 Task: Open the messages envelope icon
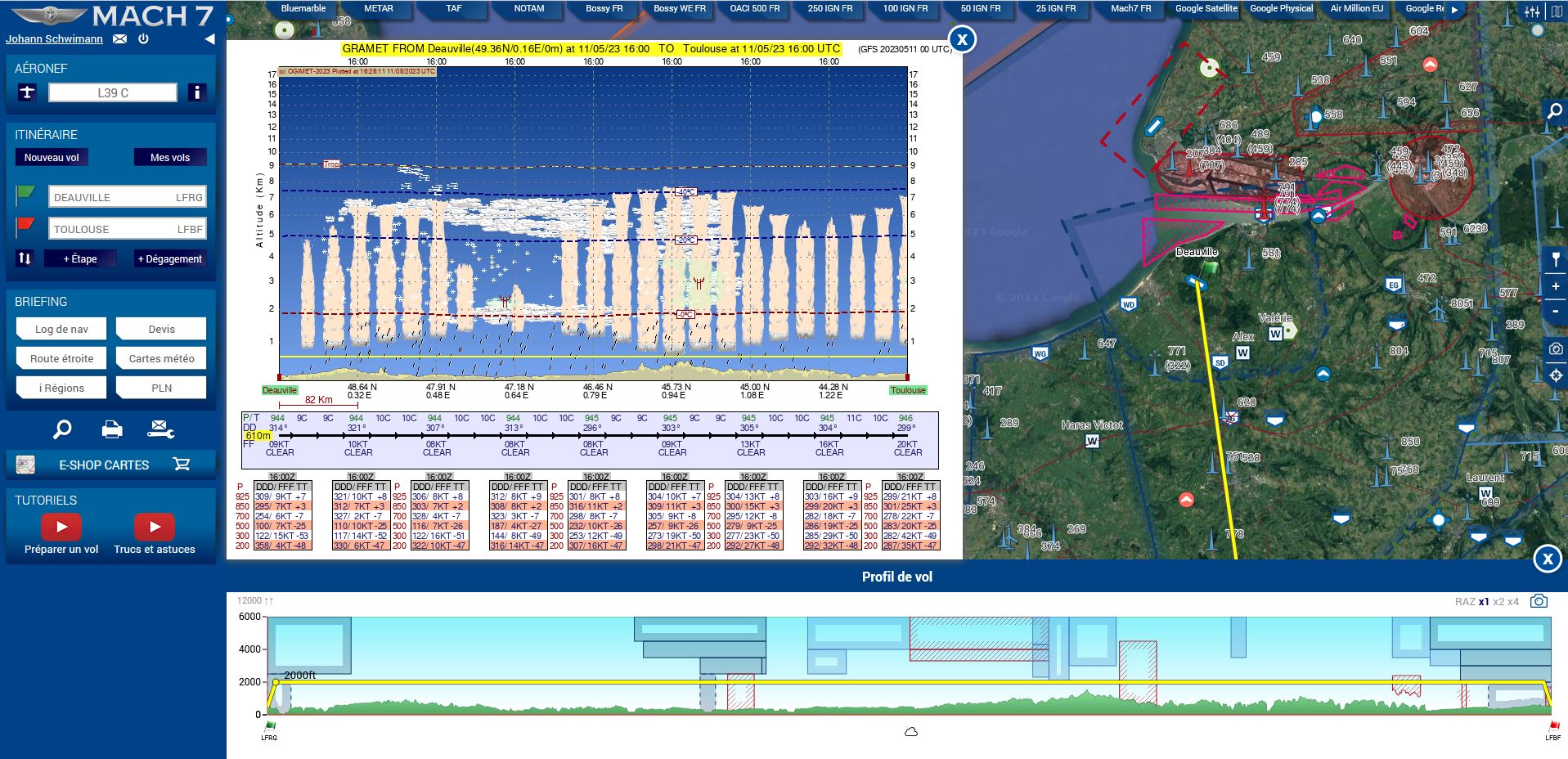[x=119, y=39]
